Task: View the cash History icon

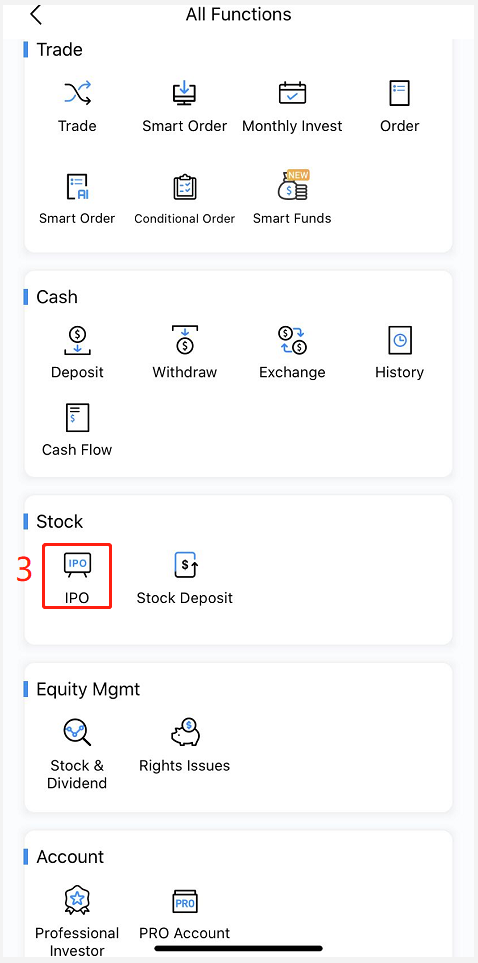Action: click(399, 340)
